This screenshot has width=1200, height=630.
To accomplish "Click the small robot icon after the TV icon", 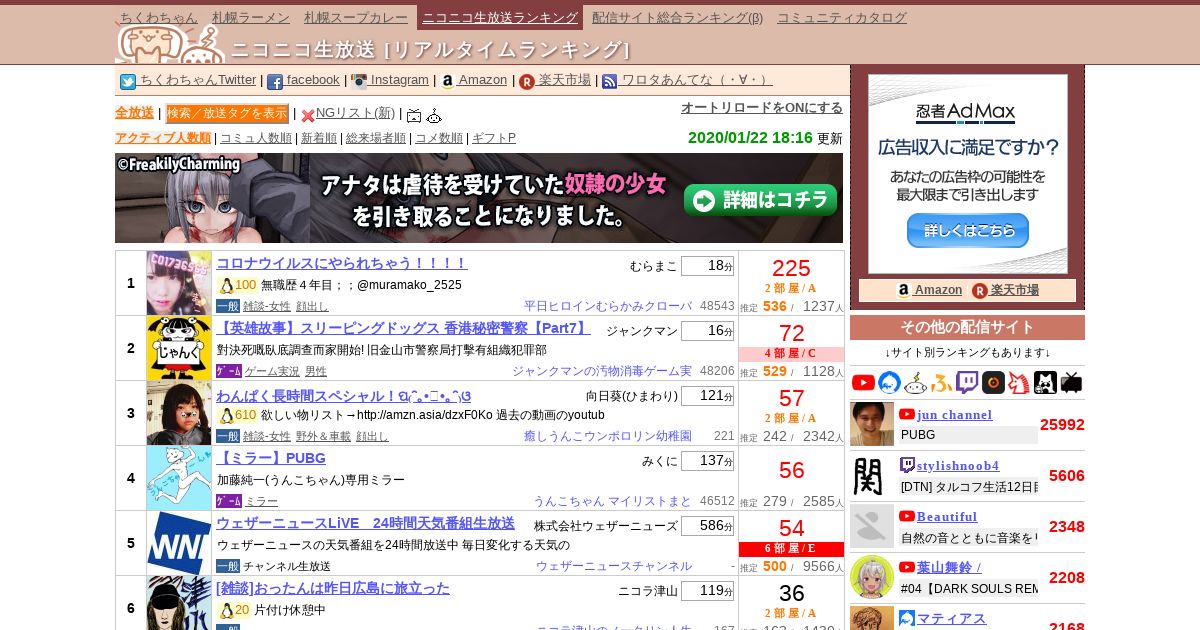I will (x=434, y=116).
